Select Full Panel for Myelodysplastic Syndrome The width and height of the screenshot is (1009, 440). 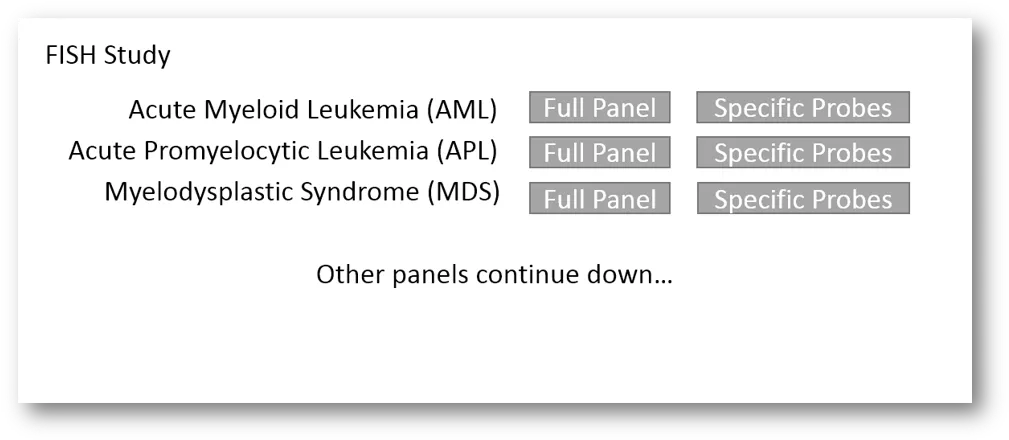point(600,198)
